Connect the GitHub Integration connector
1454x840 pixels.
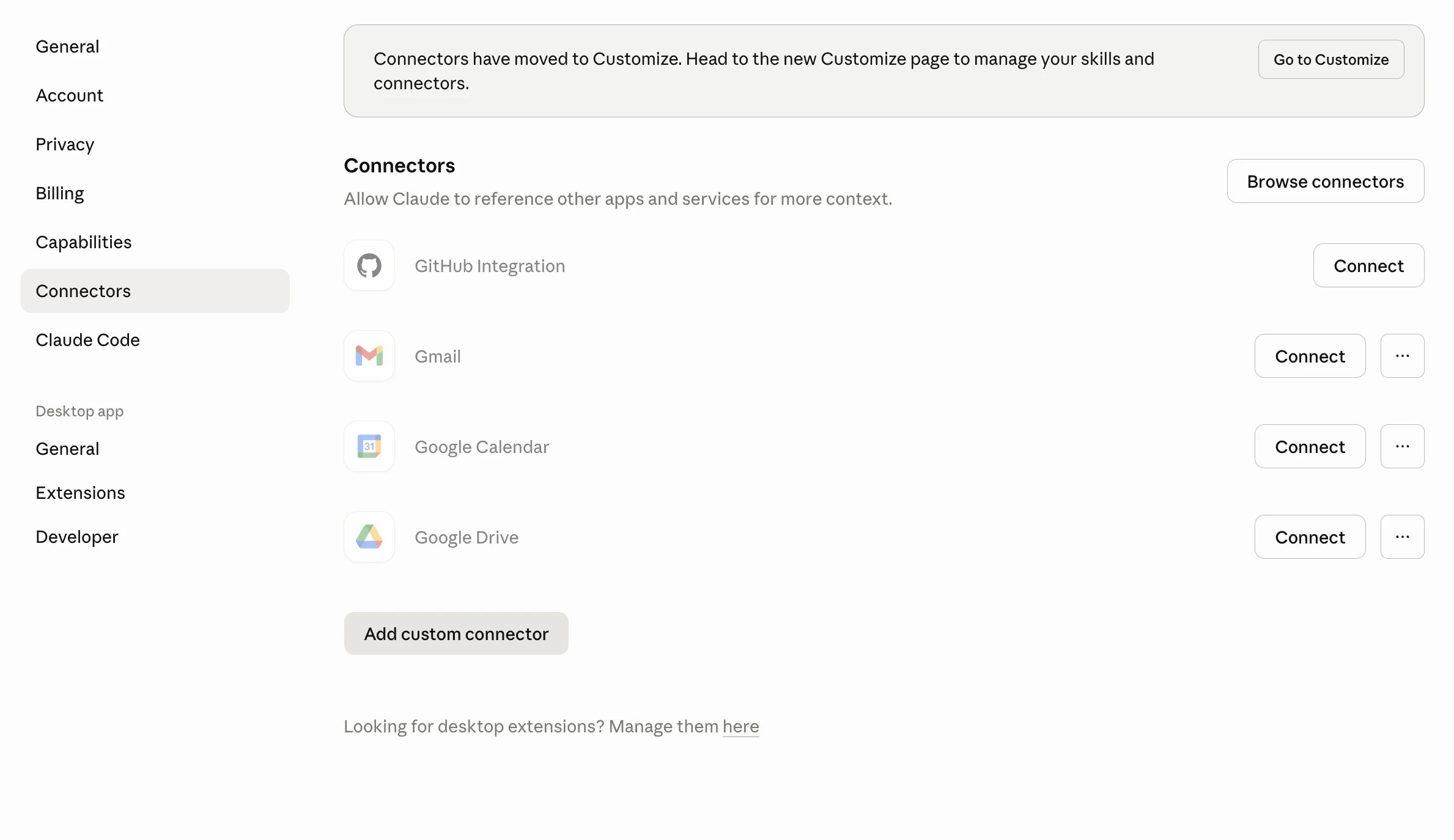[x=1368, y=265]
